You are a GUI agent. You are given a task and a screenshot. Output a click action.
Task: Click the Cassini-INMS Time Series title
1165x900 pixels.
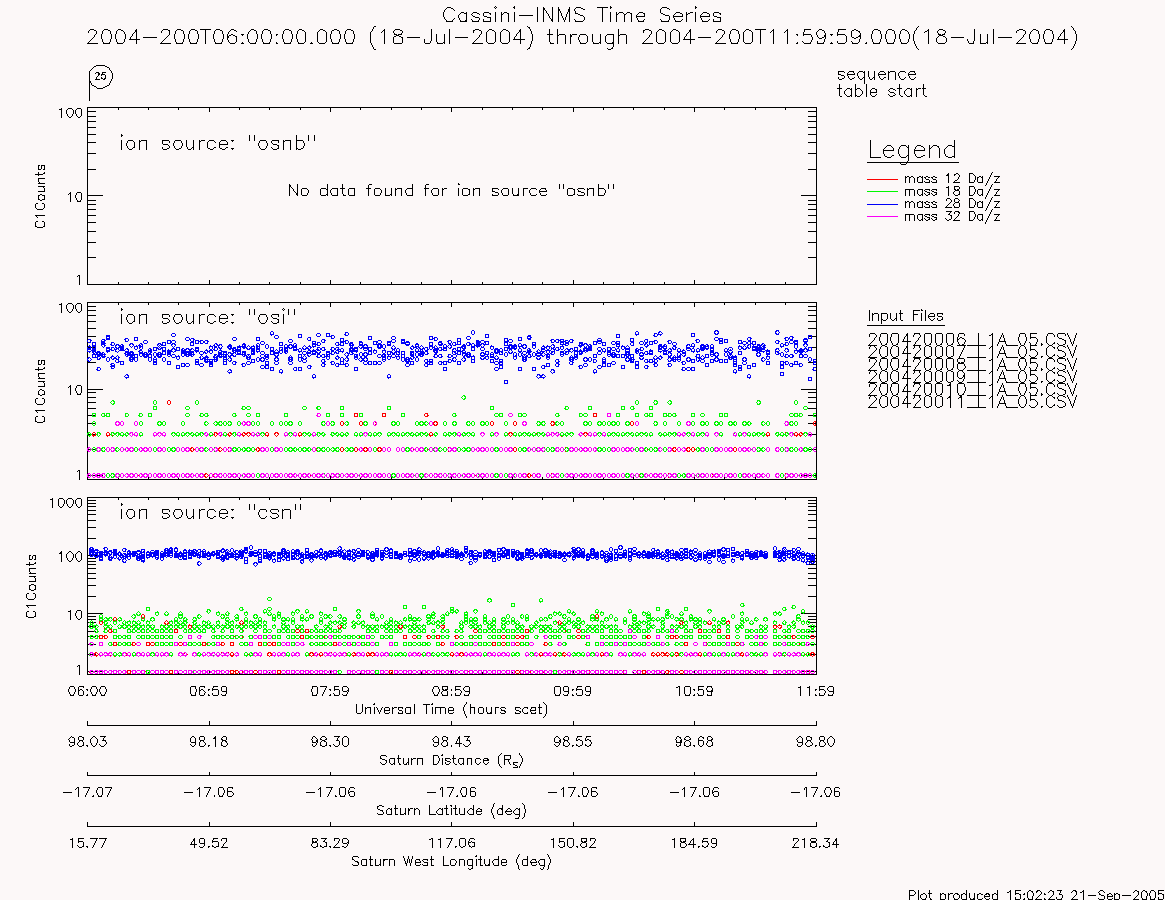(x=582, y=15)
